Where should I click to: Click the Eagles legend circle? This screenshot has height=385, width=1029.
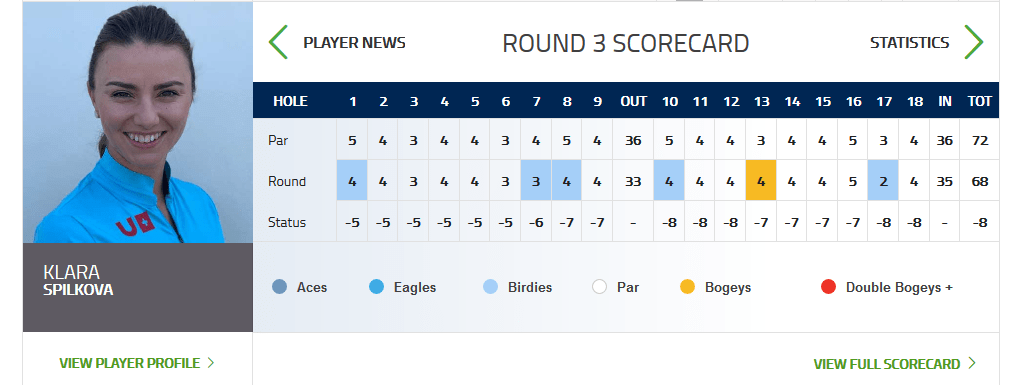point(376,287)
